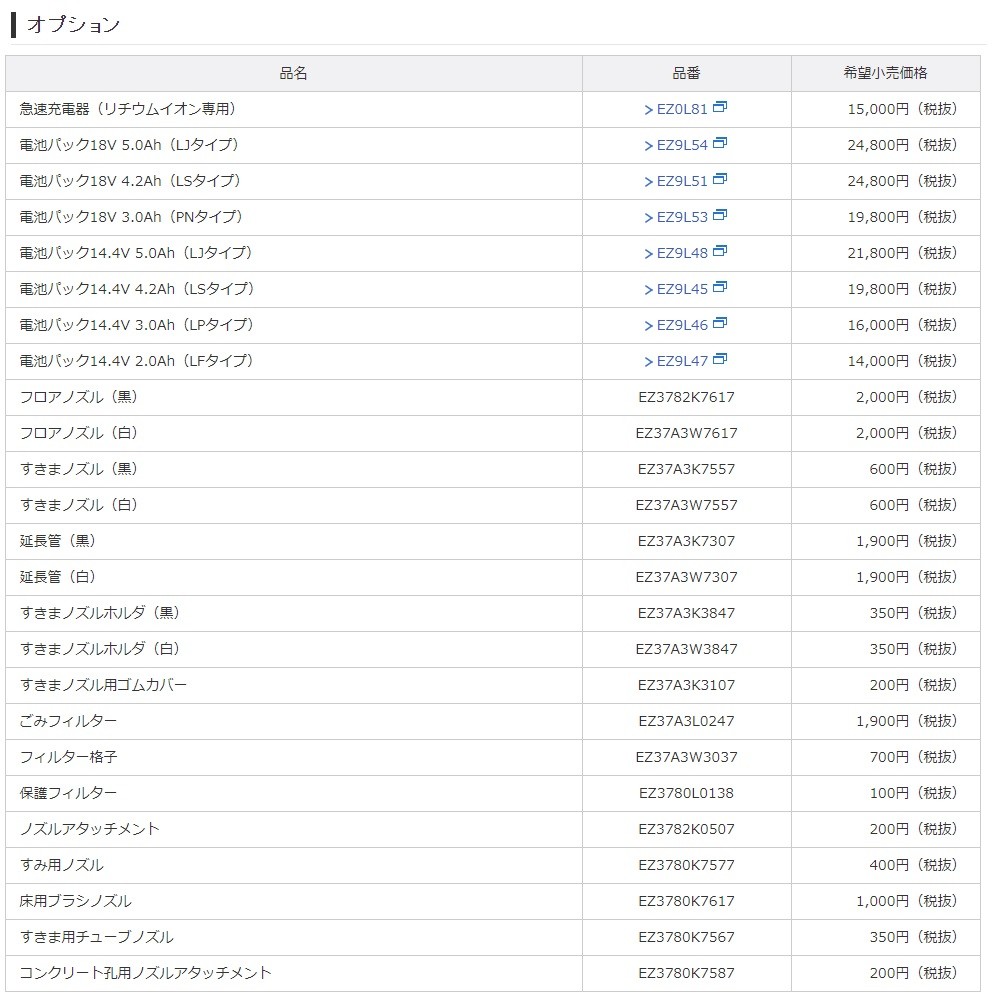Image resolution: width=1000 pixels, height=1006 pixels.
Task: Select 電池パック14.4V 4.2Ah（LSタイプ）row name
Action: (x=137, y=289)
